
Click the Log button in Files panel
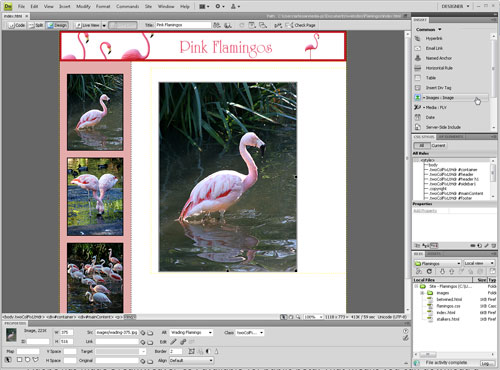pos(486,363)
